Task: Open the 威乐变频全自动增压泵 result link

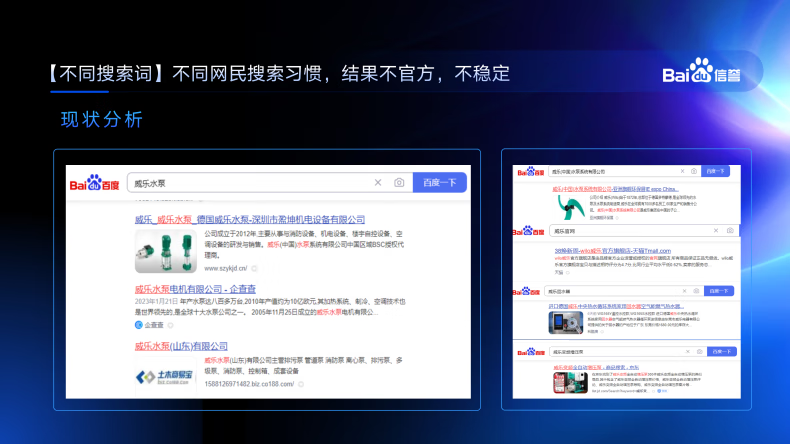Action: coord(596,367)
